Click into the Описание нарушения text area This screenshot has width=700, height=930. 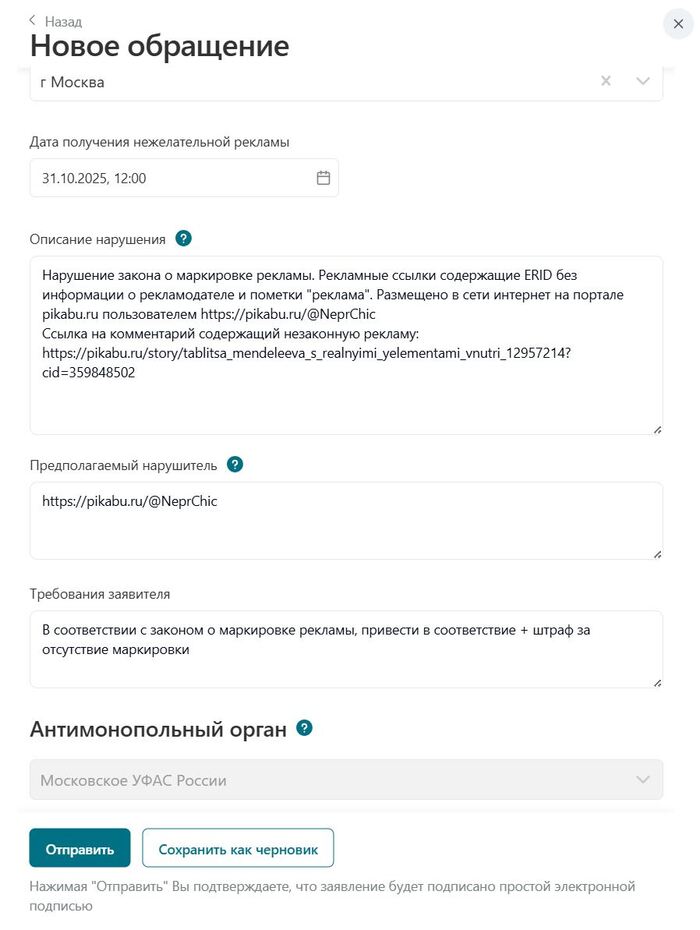[345, 400]
